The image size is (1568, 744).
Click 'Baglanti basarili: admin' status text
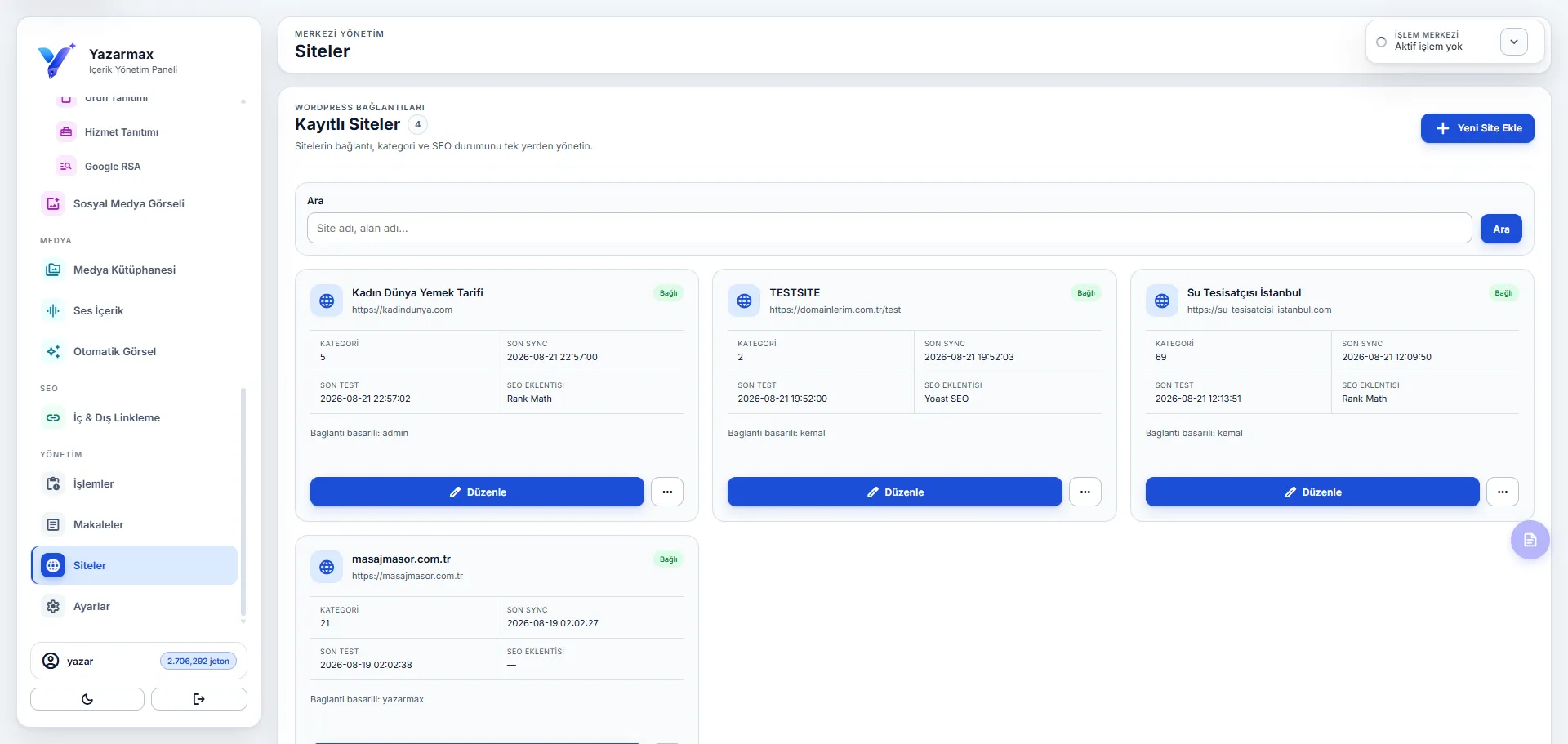[x=359, y=434]
